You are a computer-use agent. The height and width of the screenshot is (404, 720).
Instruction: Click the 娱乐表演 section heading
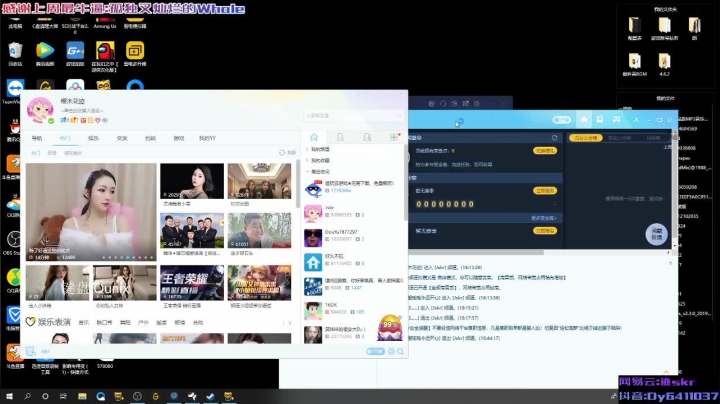coord(54,322)
